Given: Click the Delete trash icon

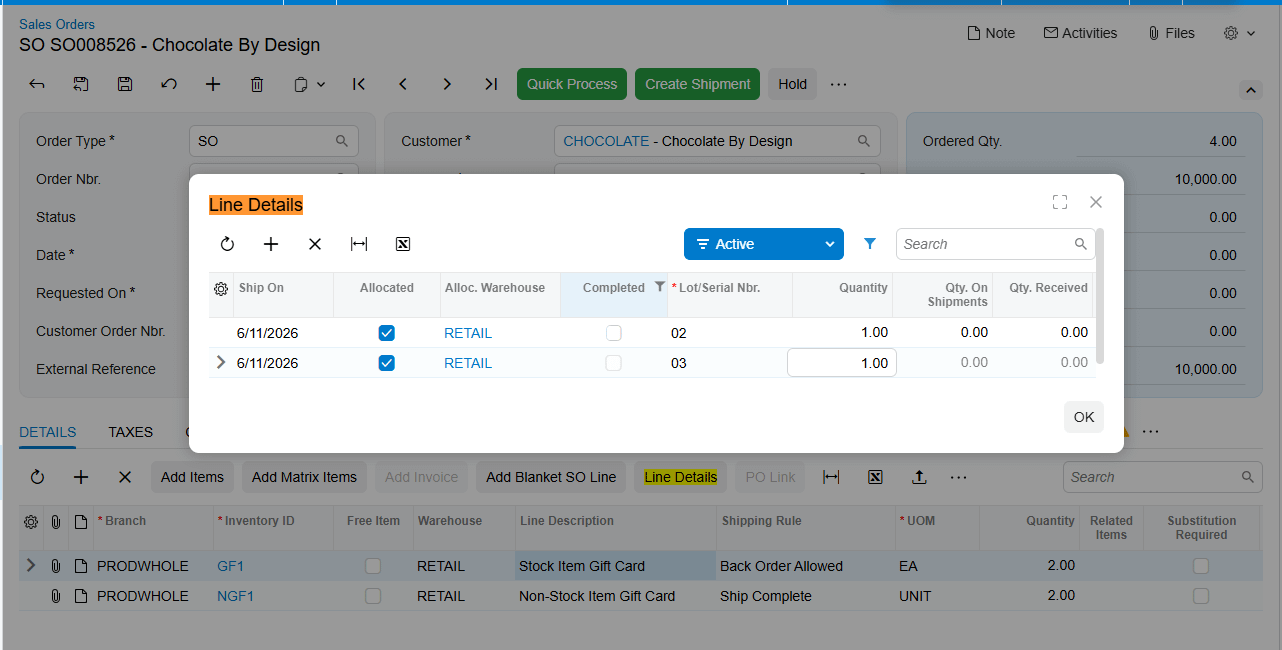Looking at the screenshot, I should coord(257,84).
